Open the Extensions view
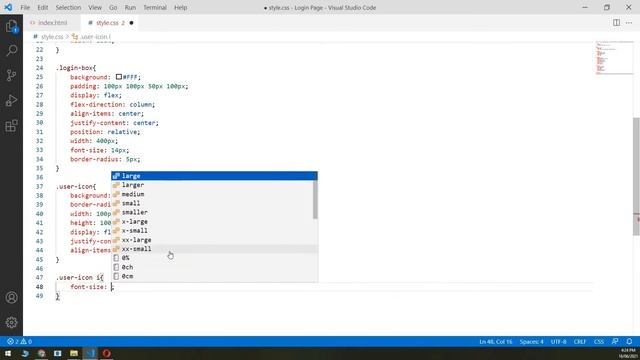This screenshot has width=640, height=360. click(11, 125)
